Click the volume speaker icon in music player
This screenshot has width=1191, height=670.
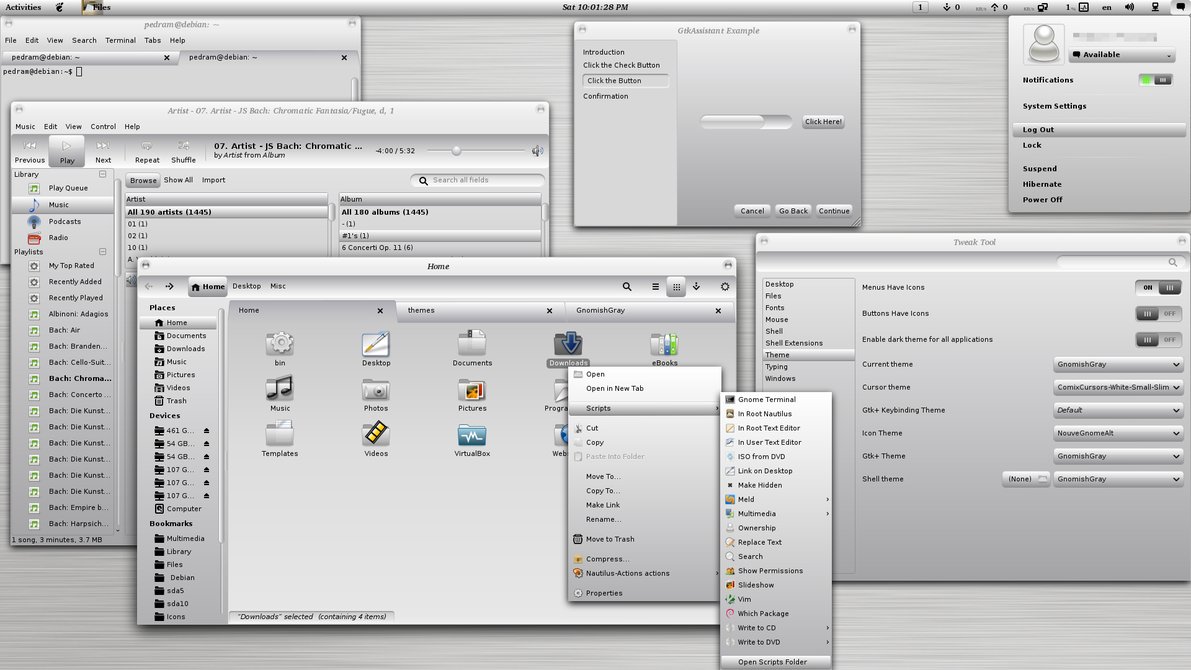tap(537, 151)
